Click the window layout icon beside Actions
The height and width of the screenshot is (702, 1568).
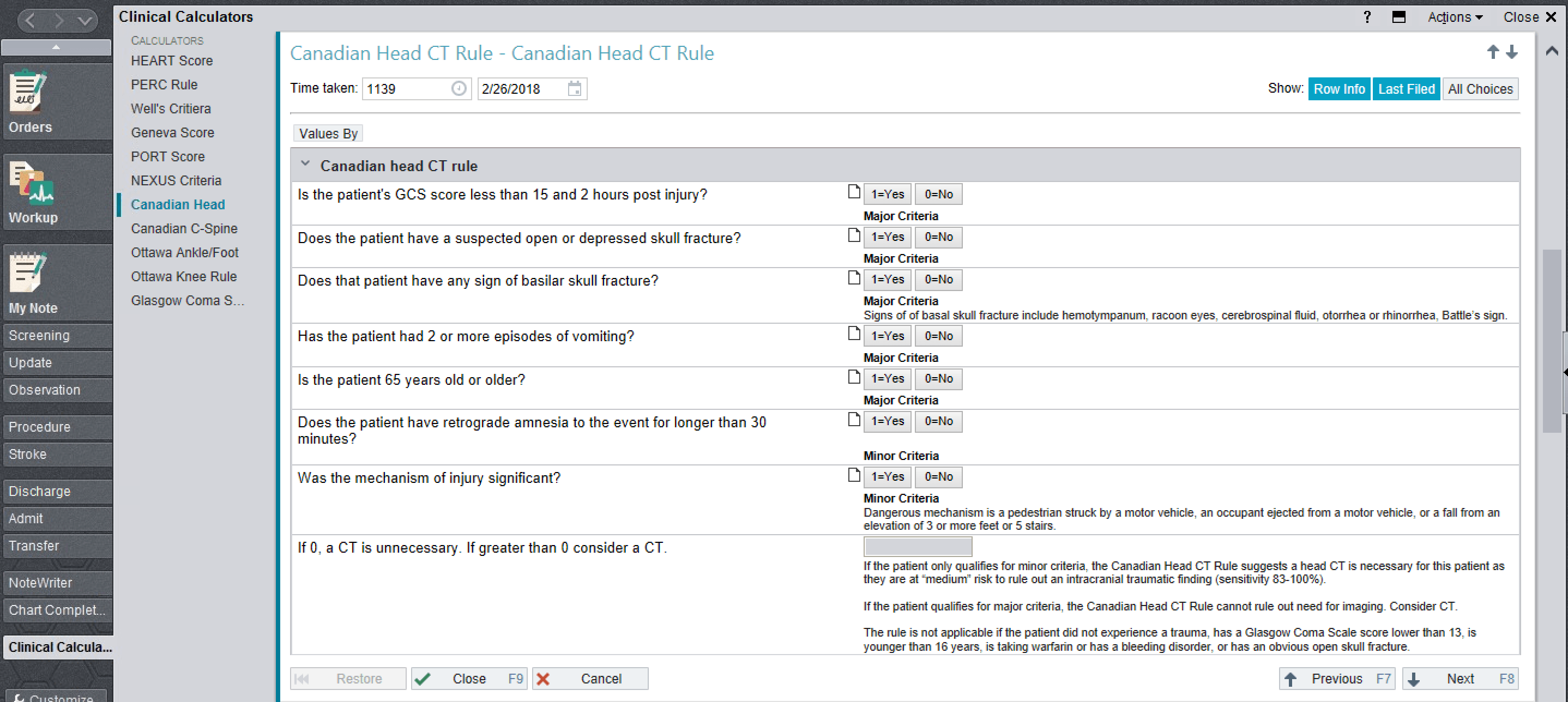pyautogui.click(x=1398, y=16)
